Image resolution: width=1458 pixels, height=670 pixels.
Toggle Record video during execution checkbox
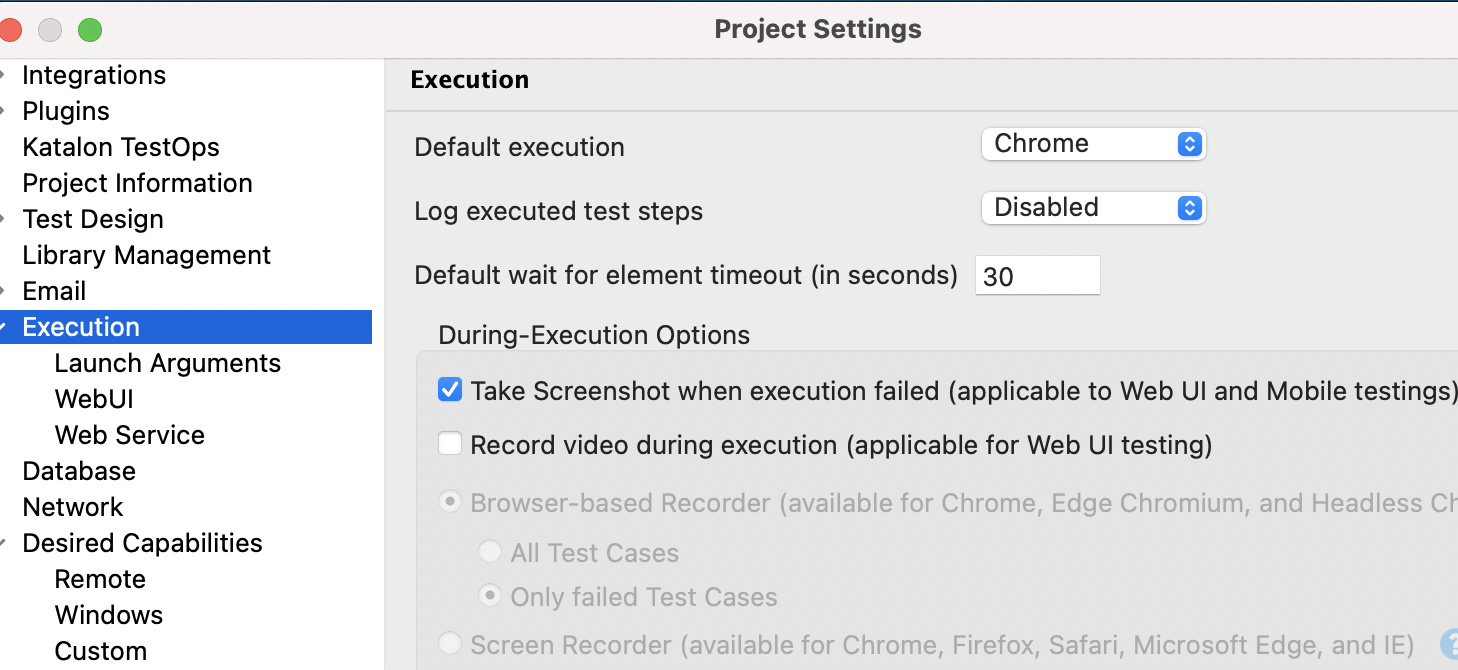coord(450,444)
